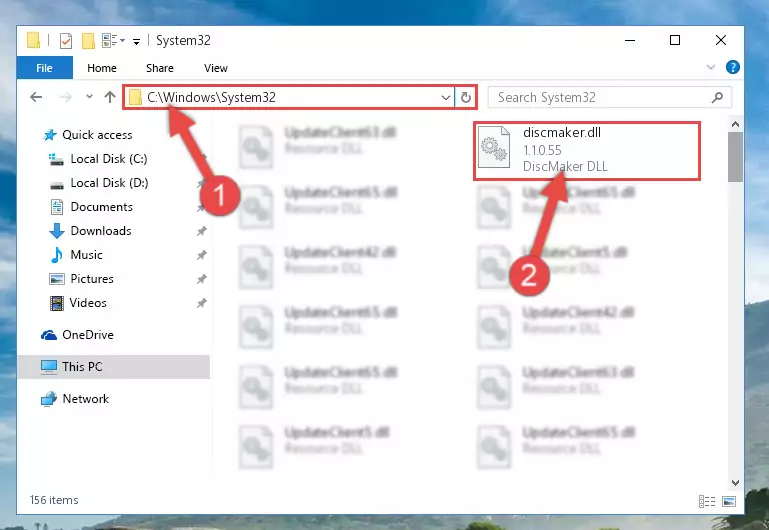Select the discmaker.dll file
Screen dimensions: 769x530
[587, 151]
